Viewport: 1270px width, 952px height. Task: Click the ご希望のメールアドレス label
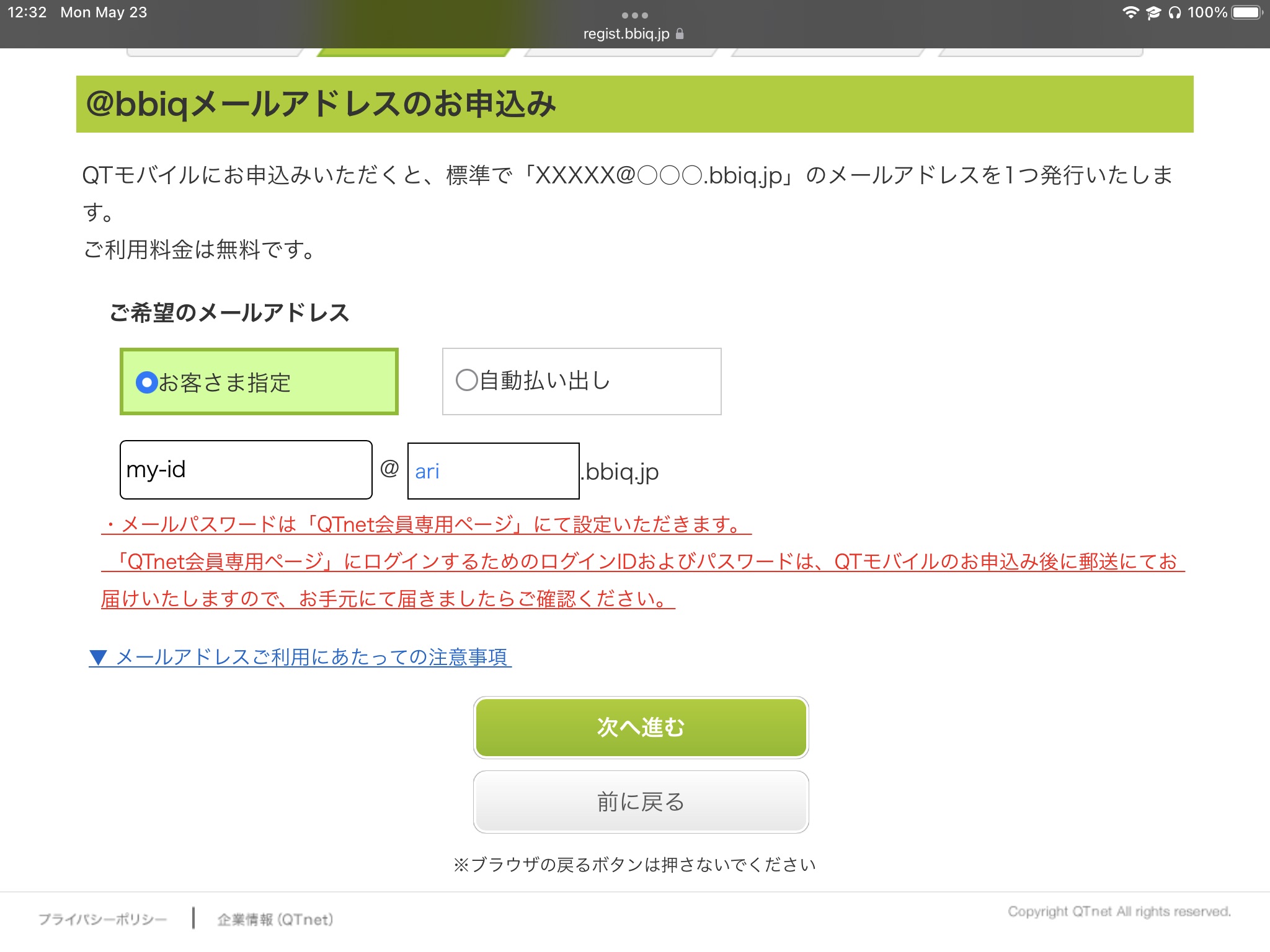pyautogui.click(x=229, y=312)
